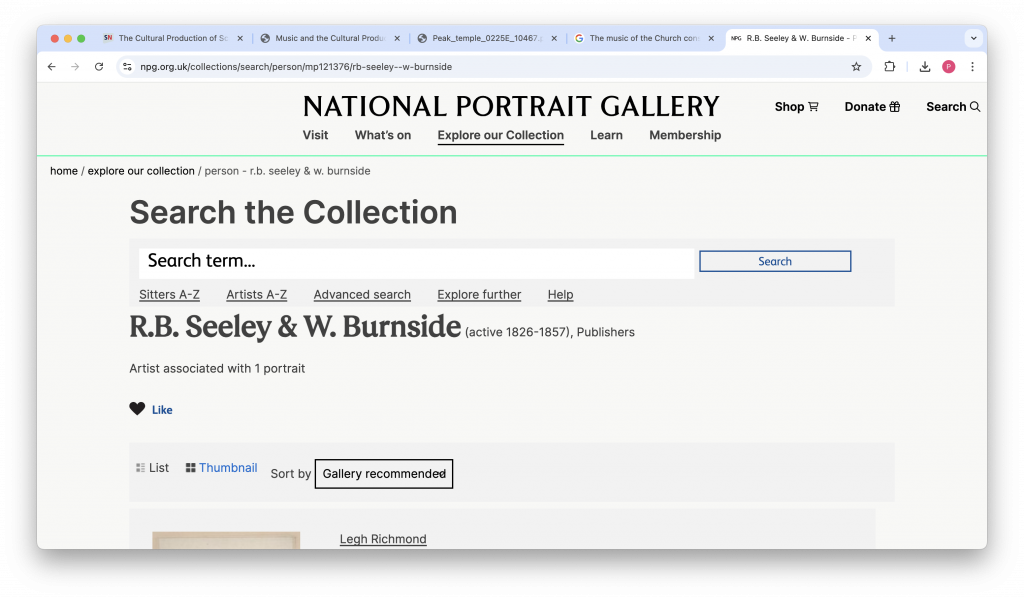Viewport: 1024px width, 598px height.
Task: Click the address bar URL
Action: (296, 67)
